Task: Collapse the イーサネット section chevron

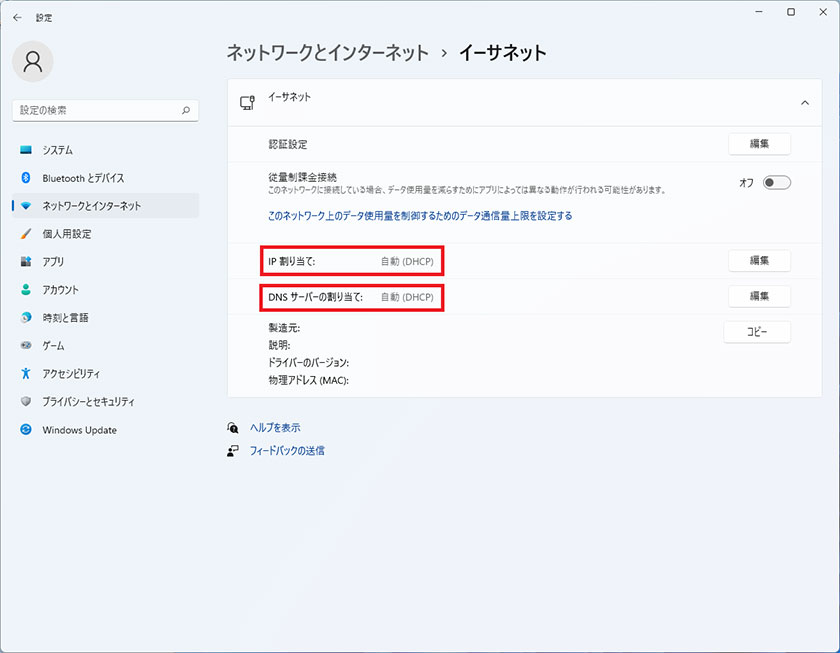Action: pyautogui.click(x=804, y=102)
